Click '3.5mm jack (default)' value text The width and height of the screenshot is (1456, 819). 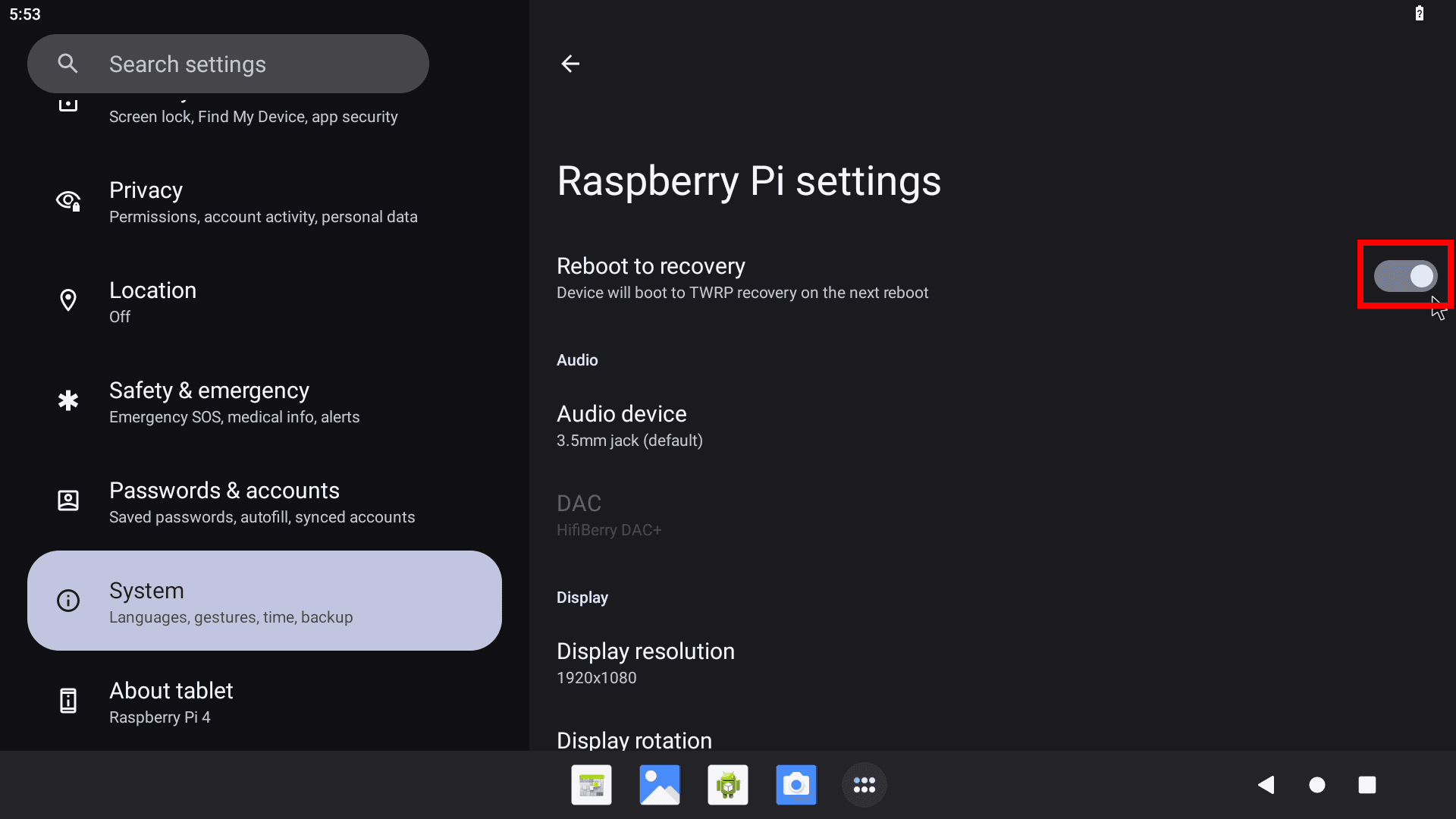(x=629, y=441)
